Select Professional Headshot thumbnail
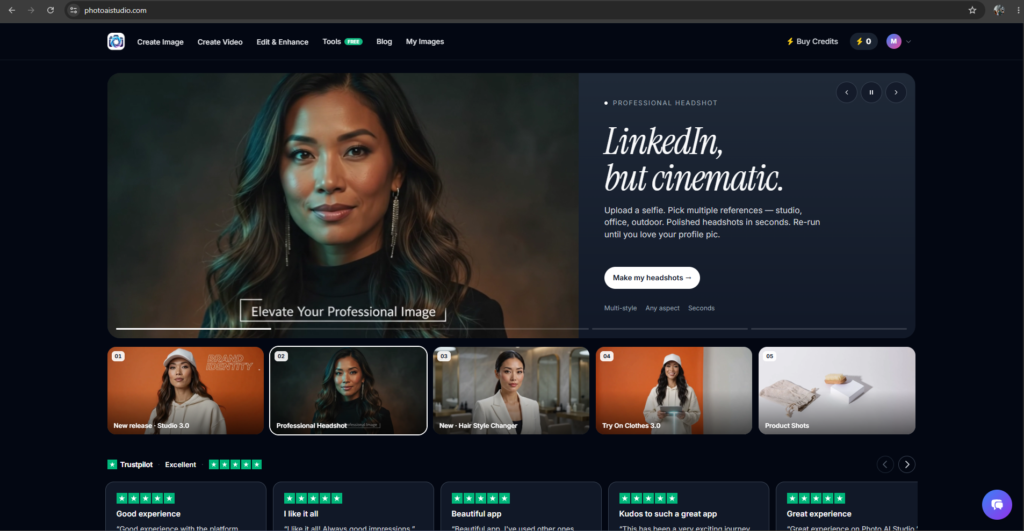The width and height of the screenshot is (1024, 531). (x=348, y=391)
